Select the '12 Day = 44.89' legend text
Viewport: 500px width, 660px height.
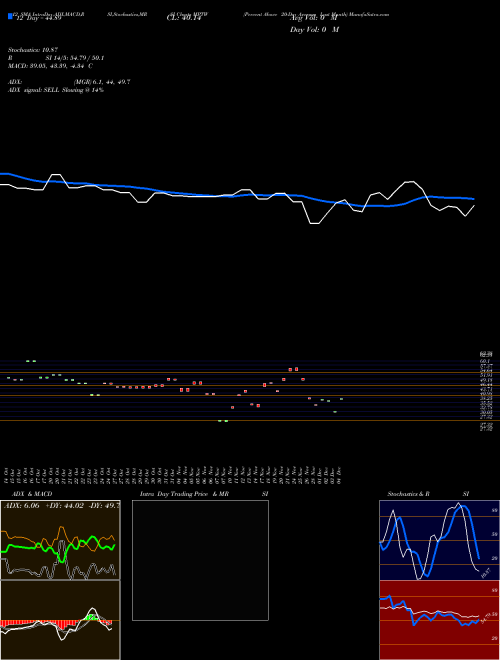point(37,17)
